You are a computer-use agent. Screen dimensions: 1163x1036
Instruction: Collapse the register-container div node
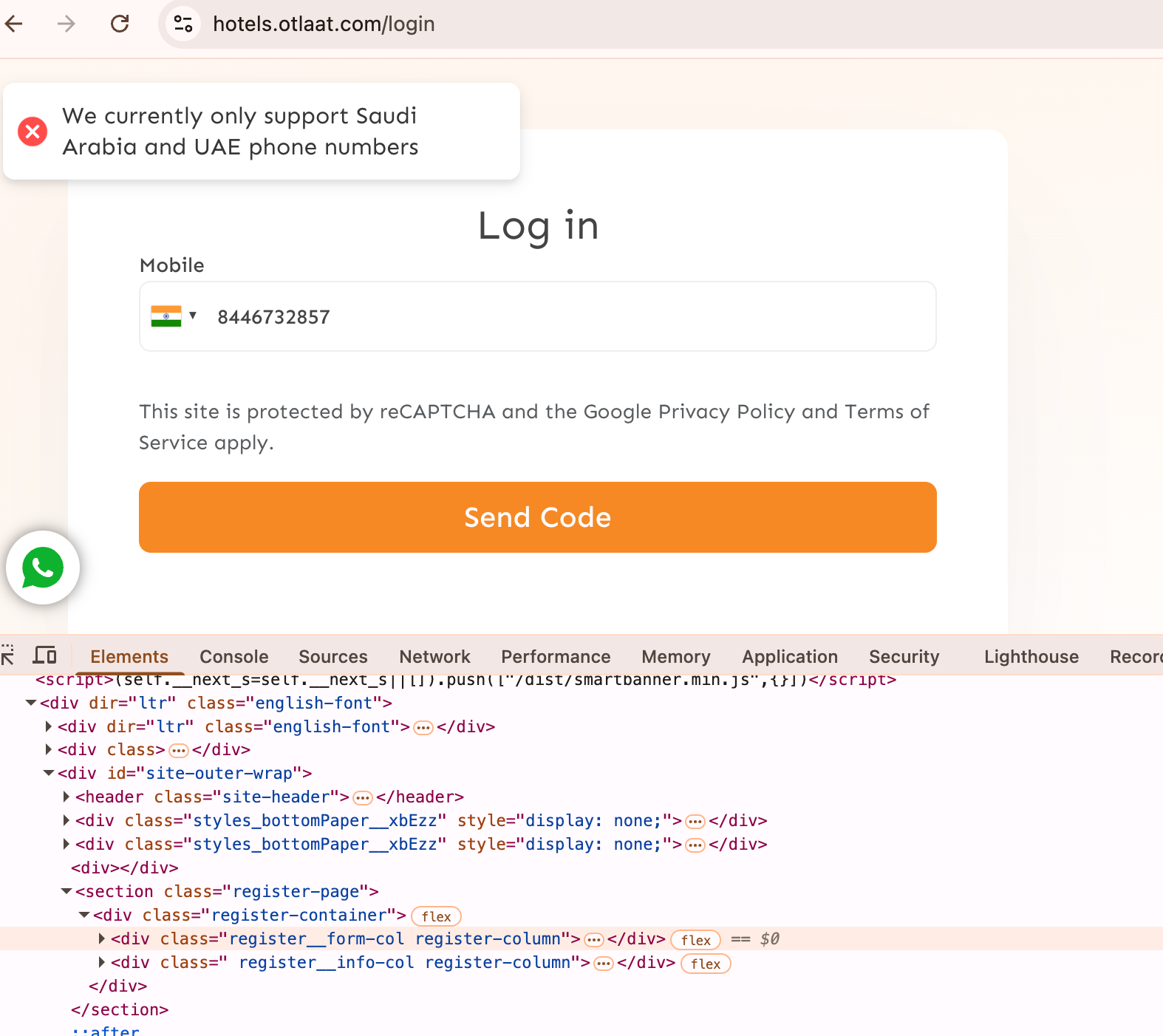pyautogui.click(x=84, y=915)
